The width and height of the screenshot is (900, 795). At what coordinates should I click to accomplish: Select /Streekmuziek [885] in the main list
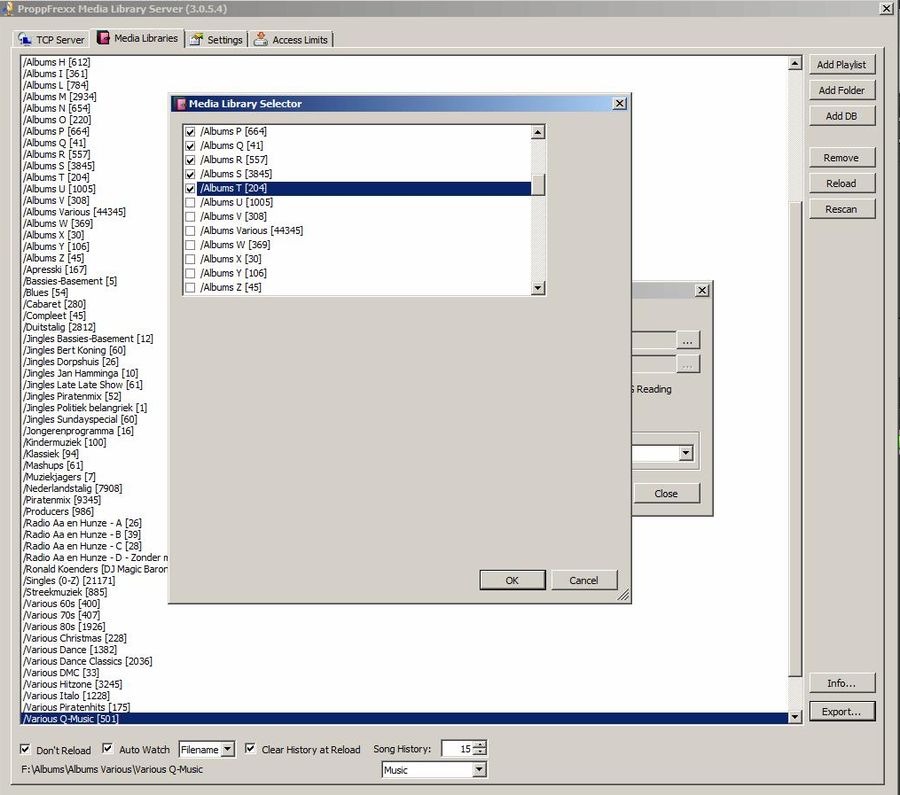point(65,592)
